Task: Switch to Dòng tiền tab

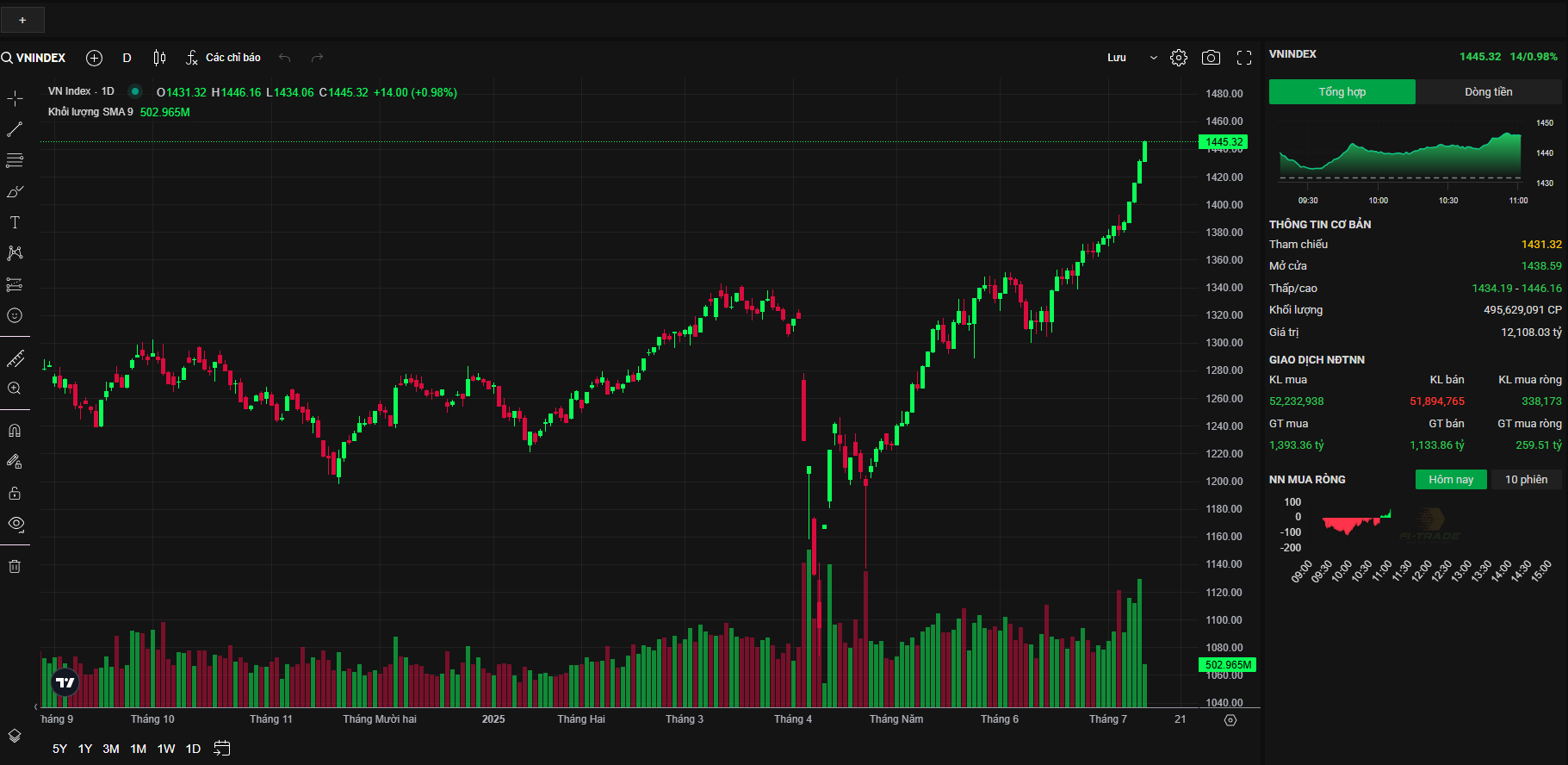Action: tap(1489, 92)
